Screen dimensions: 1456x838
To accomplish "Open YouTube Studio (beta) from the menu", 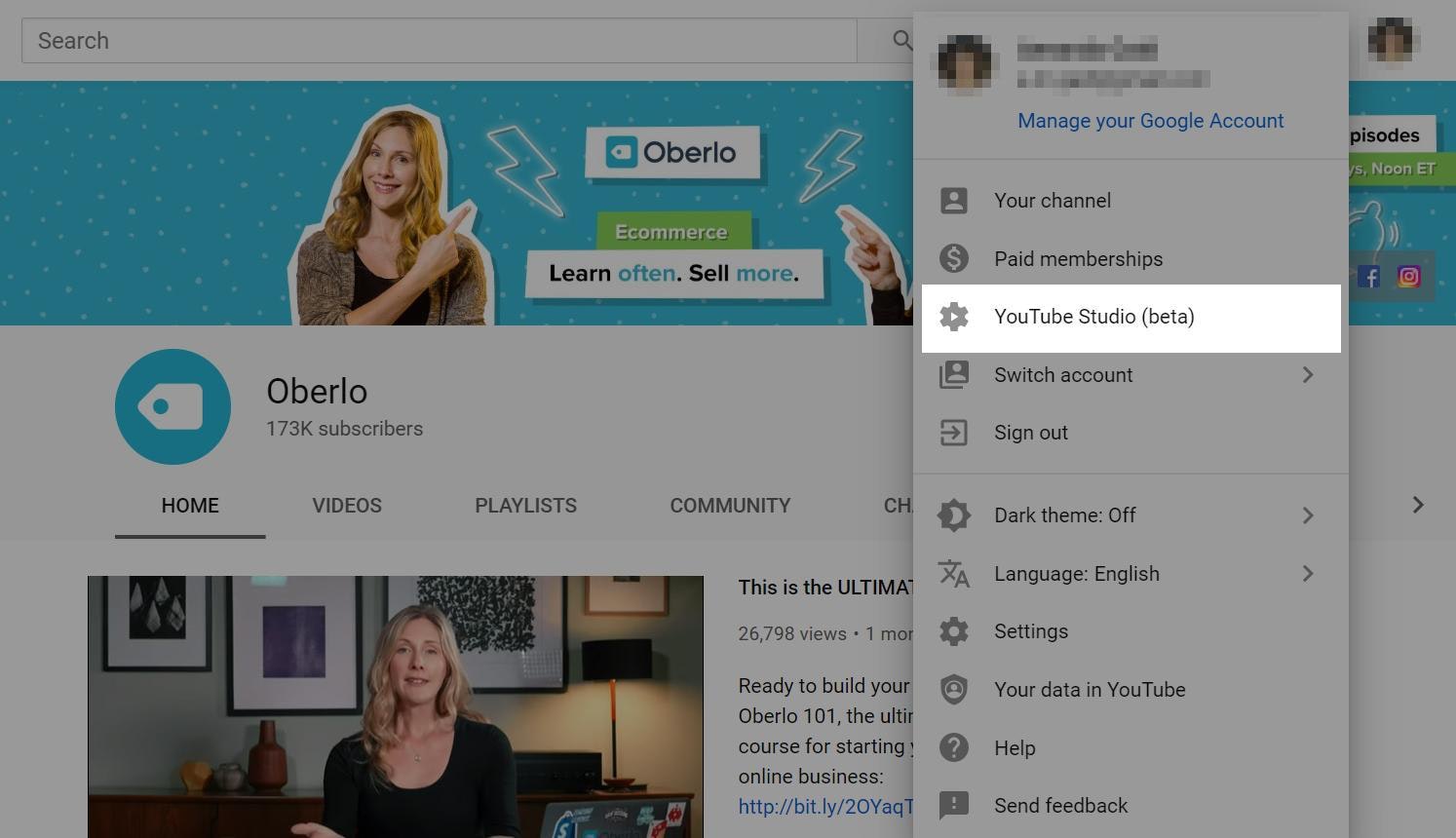I will click(x=1093, y=317).
